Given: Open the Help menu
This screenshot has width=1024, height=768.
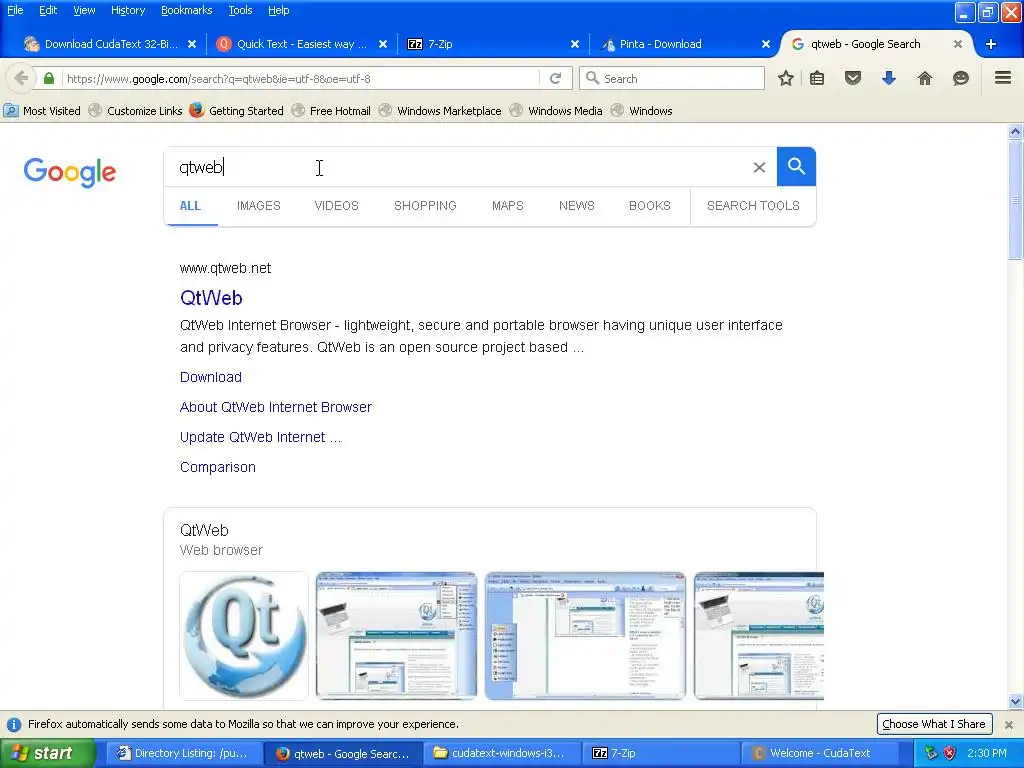Looking at the screenshot, I should [x=278, y=10].
